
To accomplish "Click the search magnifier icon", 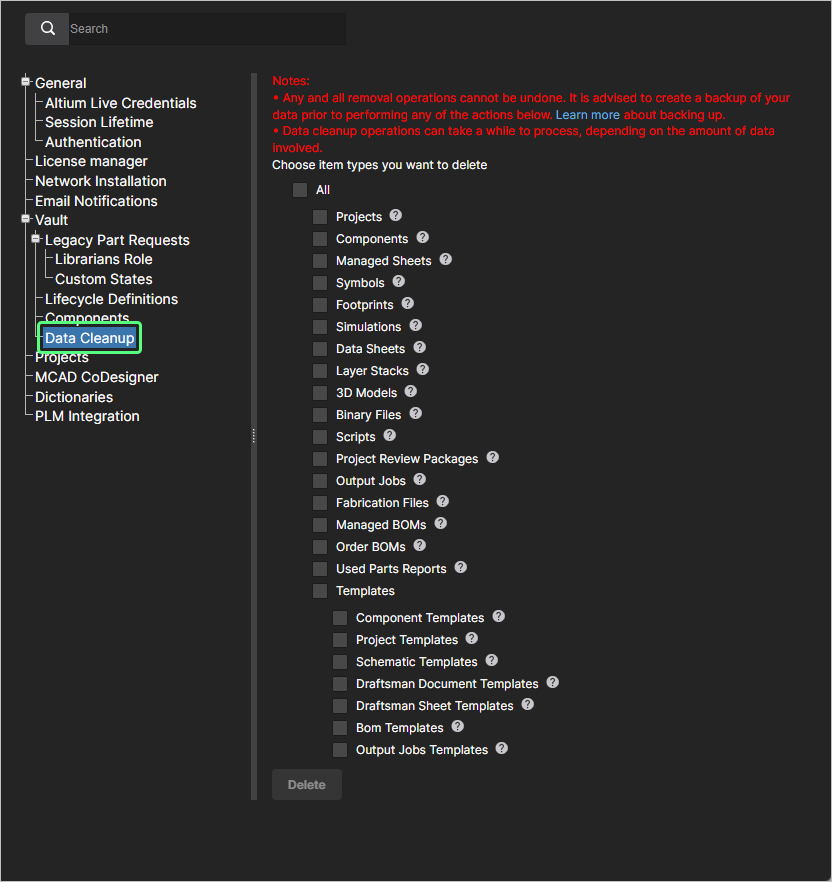I will [x=47, y=29].
